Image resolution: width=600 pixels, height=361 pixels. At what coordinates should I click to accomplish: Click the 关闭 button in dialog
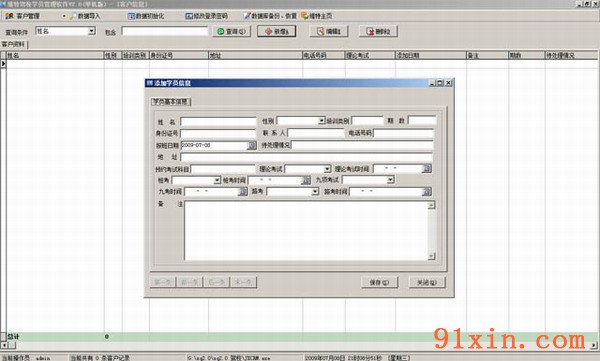(427, 283)
